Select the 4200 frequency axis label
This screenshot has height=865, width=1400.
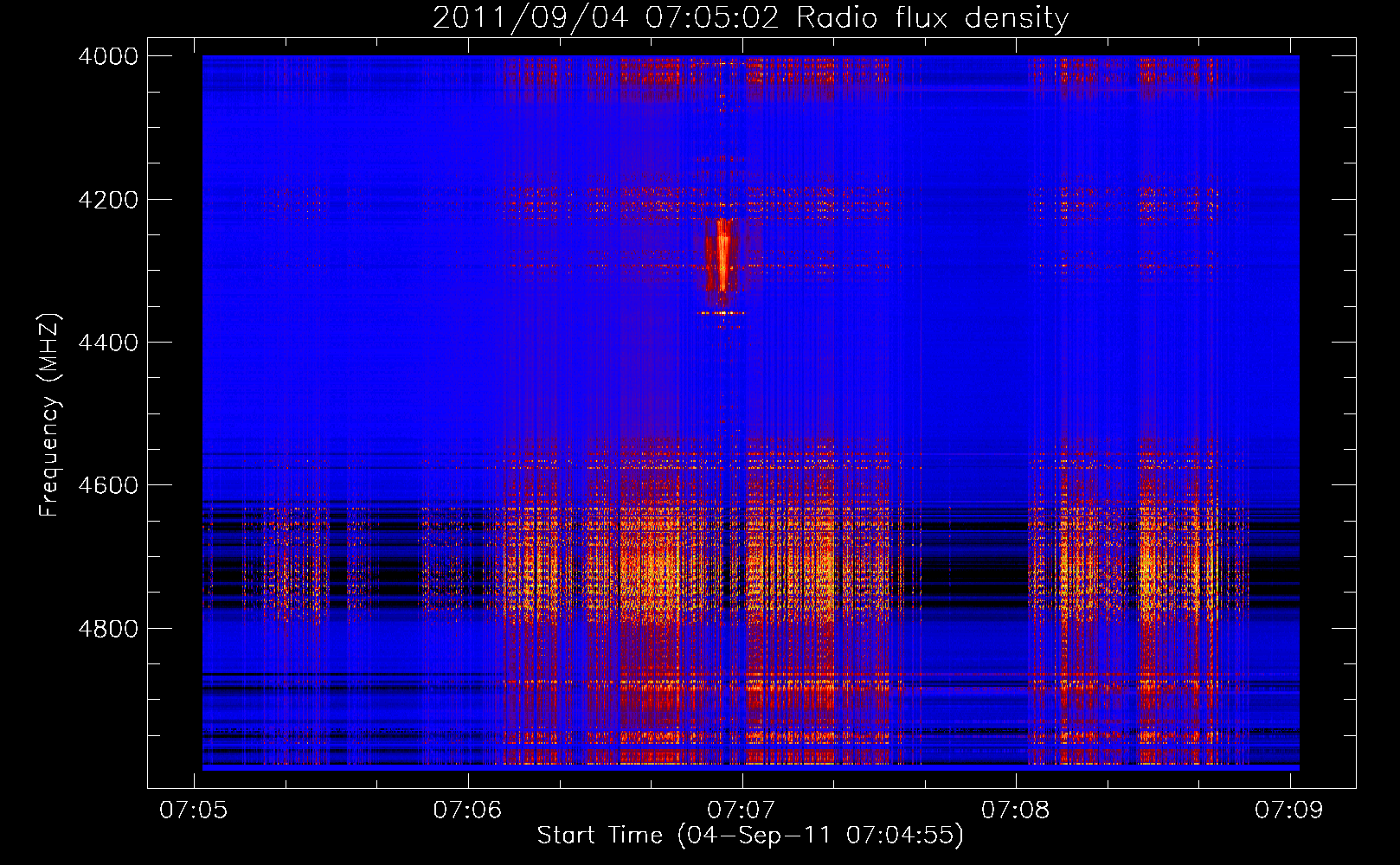pyautogui.click(x=108, y=200)
